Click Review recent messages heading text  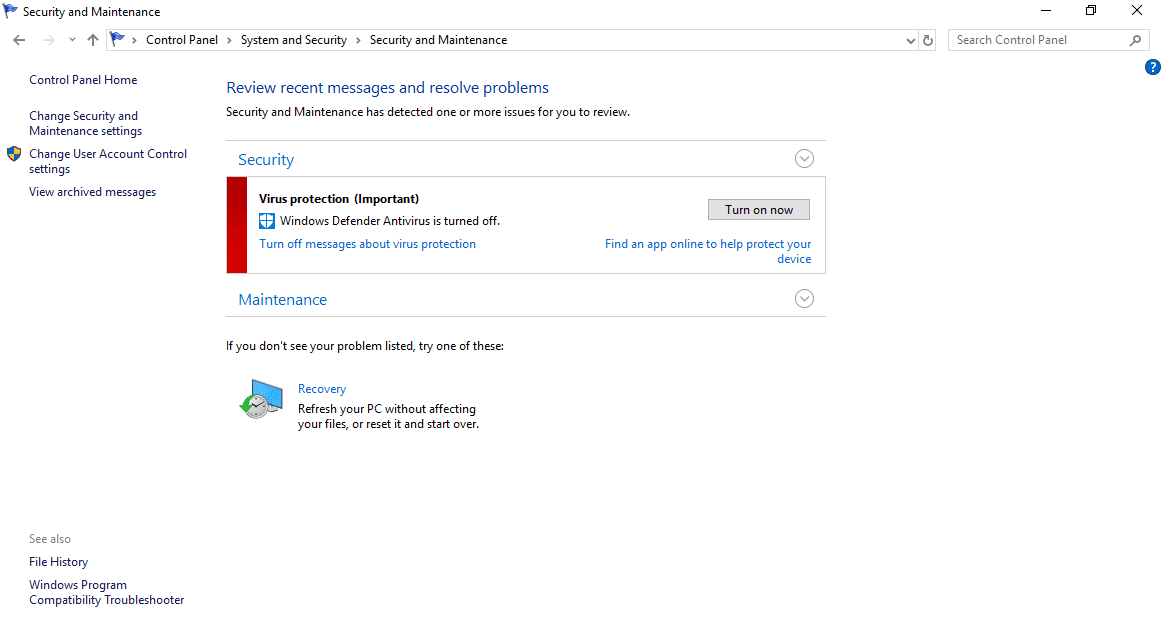pyautogui.click(x=388, y=87)
